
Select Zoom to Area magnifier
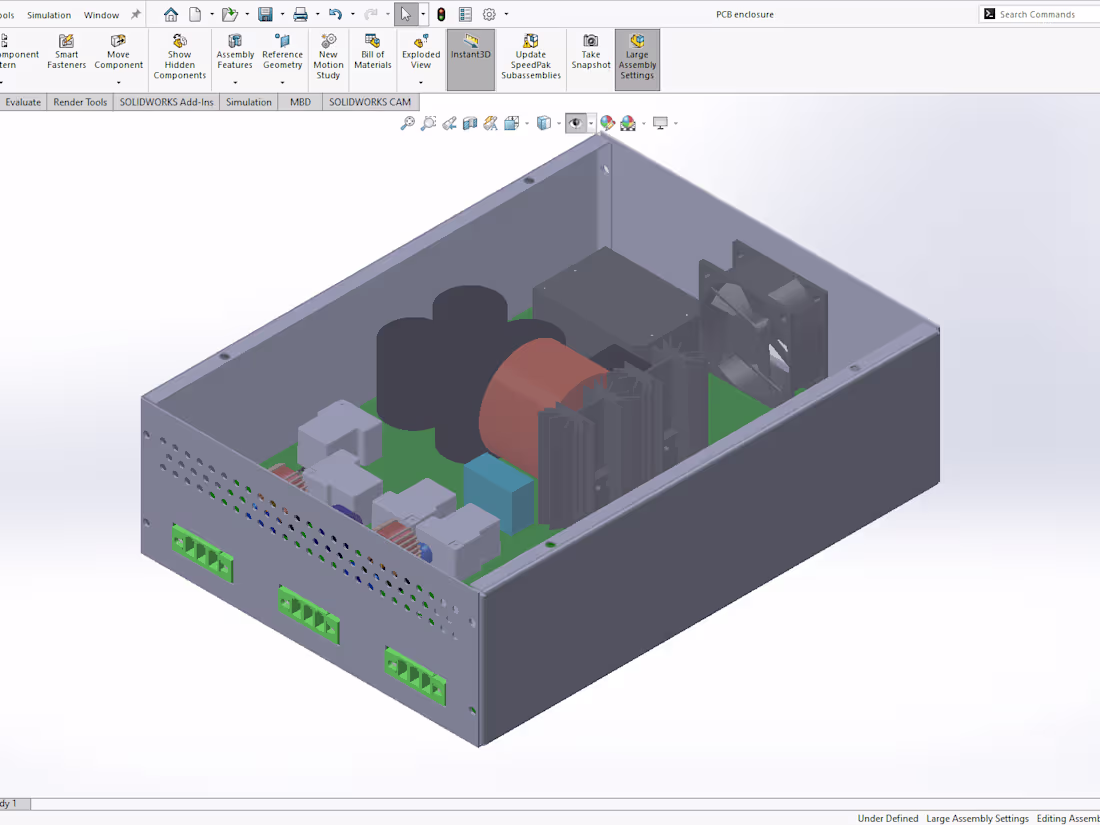428,123
